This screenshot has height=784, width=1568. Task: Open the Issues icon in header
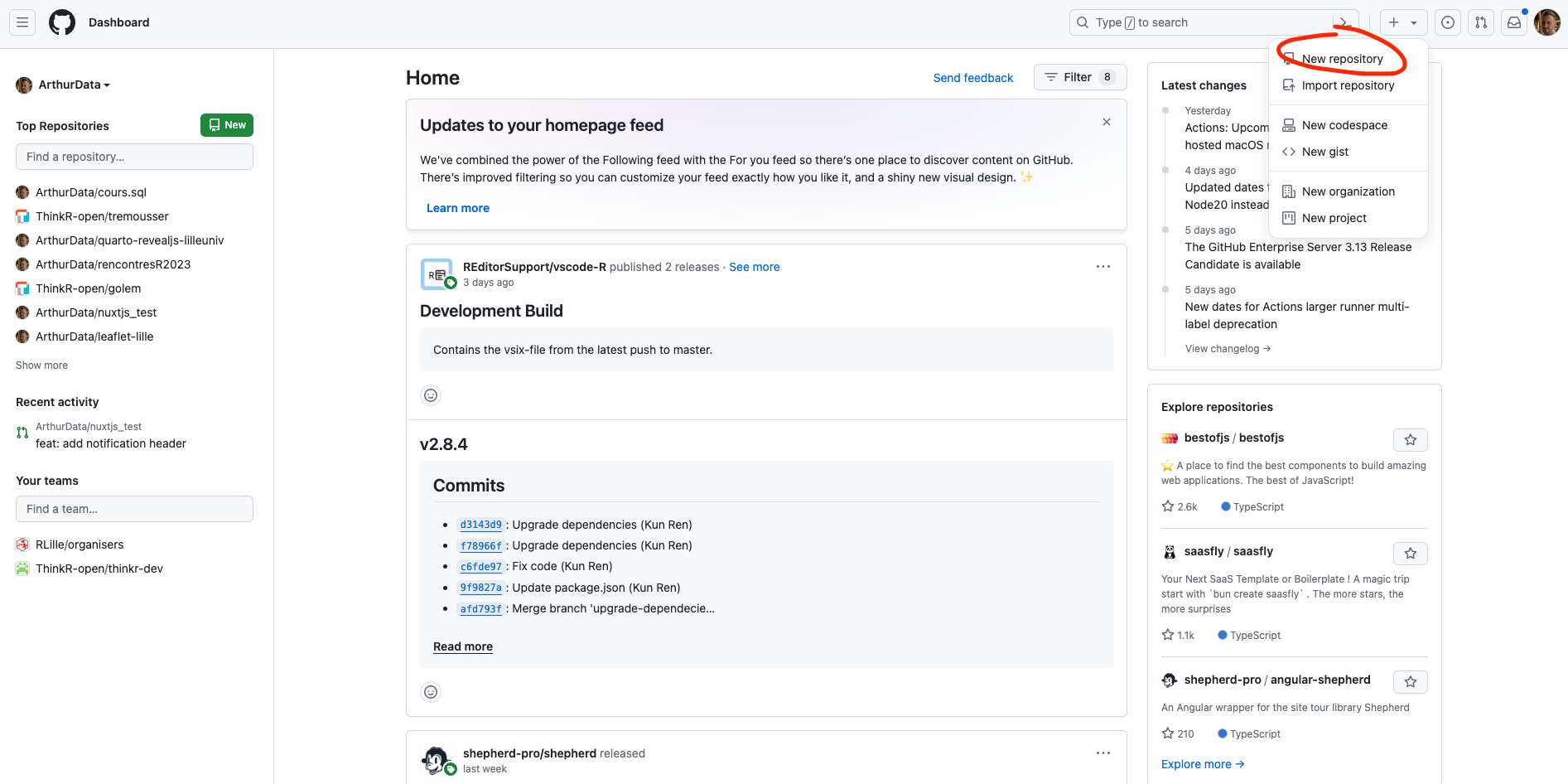tap(1448, 22)
